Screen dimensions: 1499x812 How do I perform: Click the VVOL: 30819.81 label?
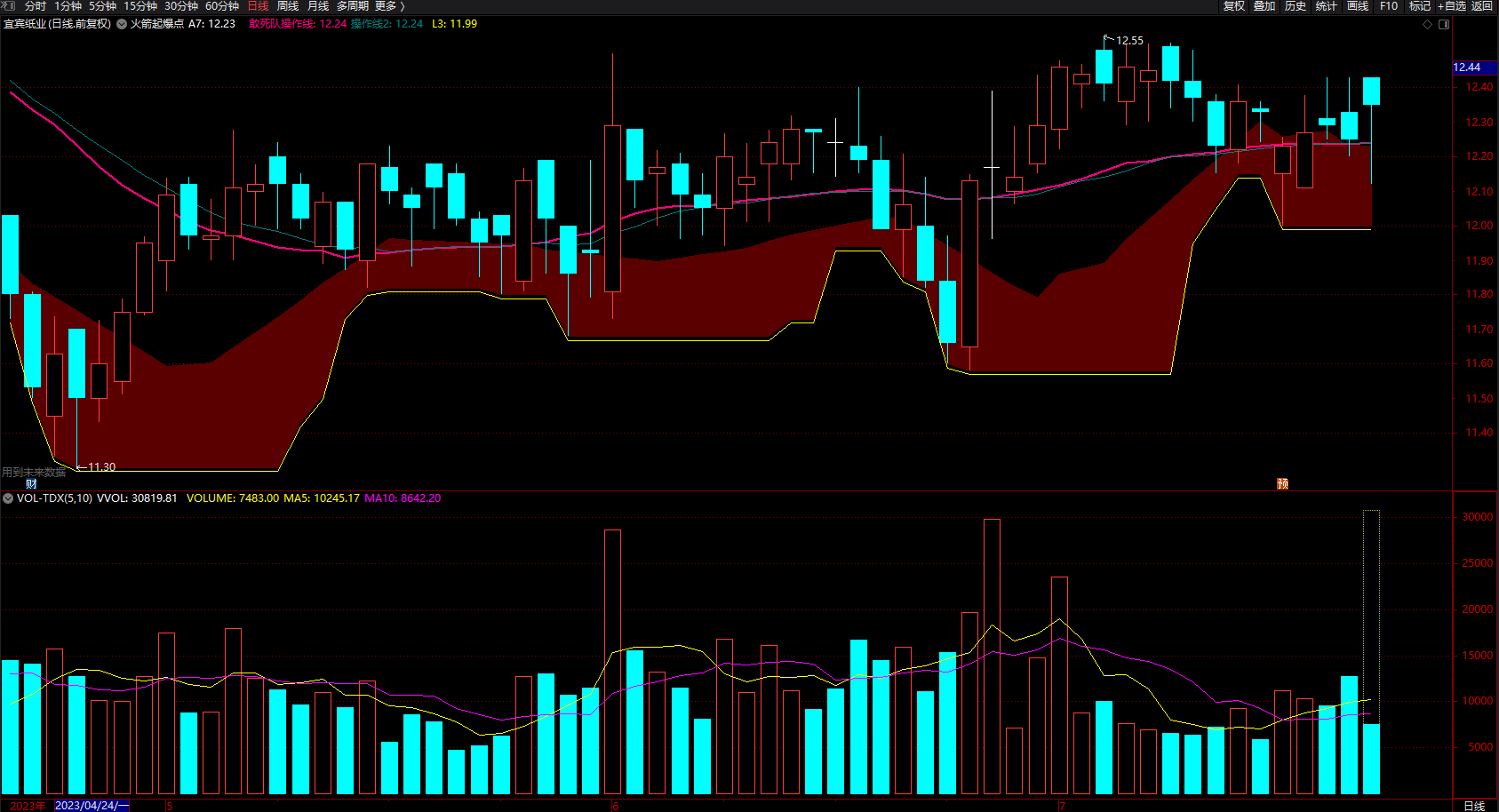click(x=137, y=498)
